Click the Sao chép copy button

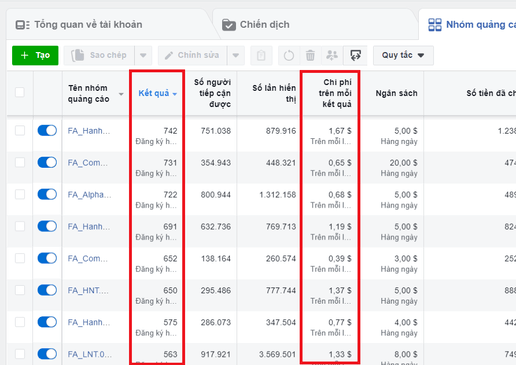tap(99, 55)
